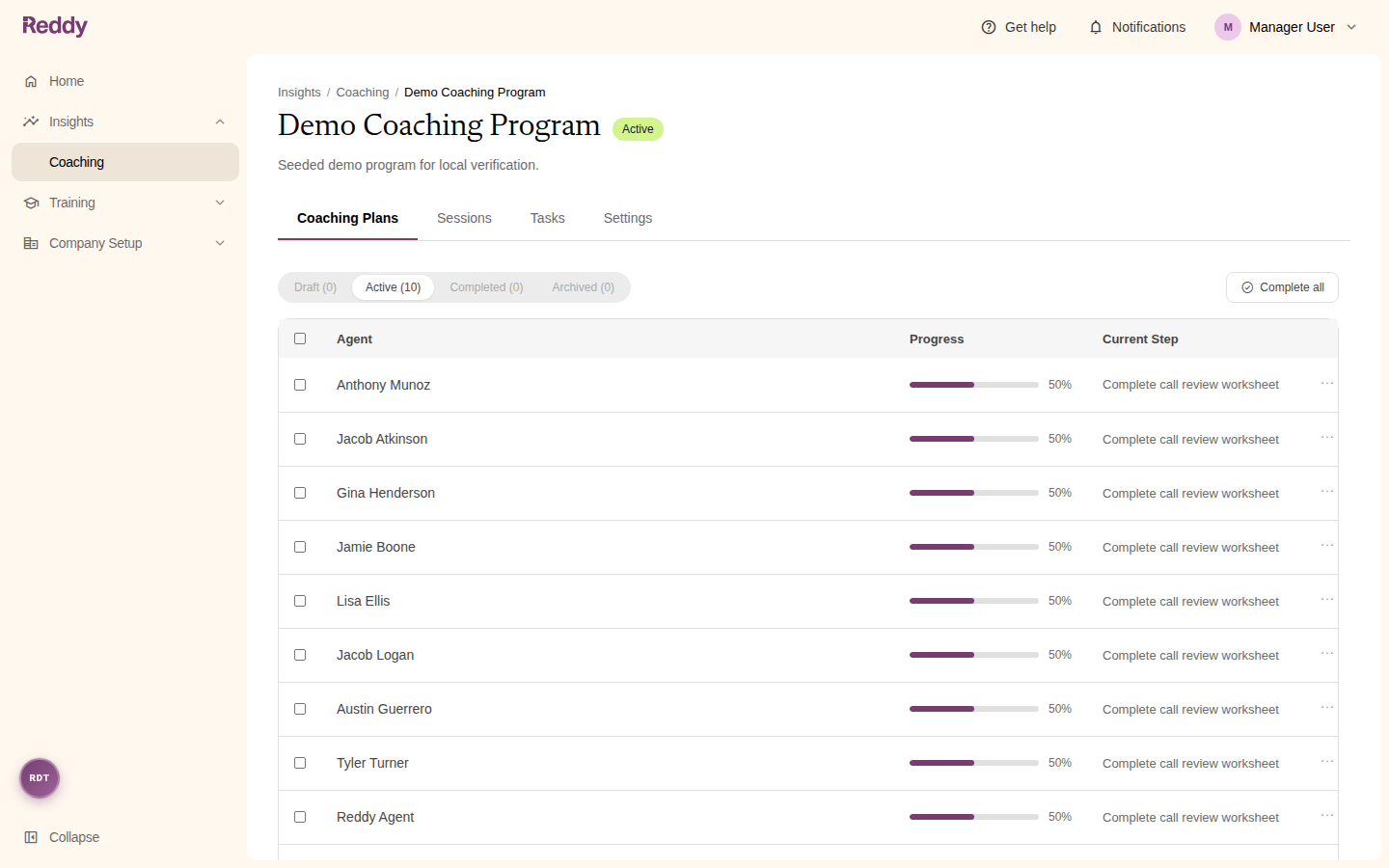Check the box for Reddy Agent
Viewport: 1389px width, 868px height.
(x=300, y=817)
